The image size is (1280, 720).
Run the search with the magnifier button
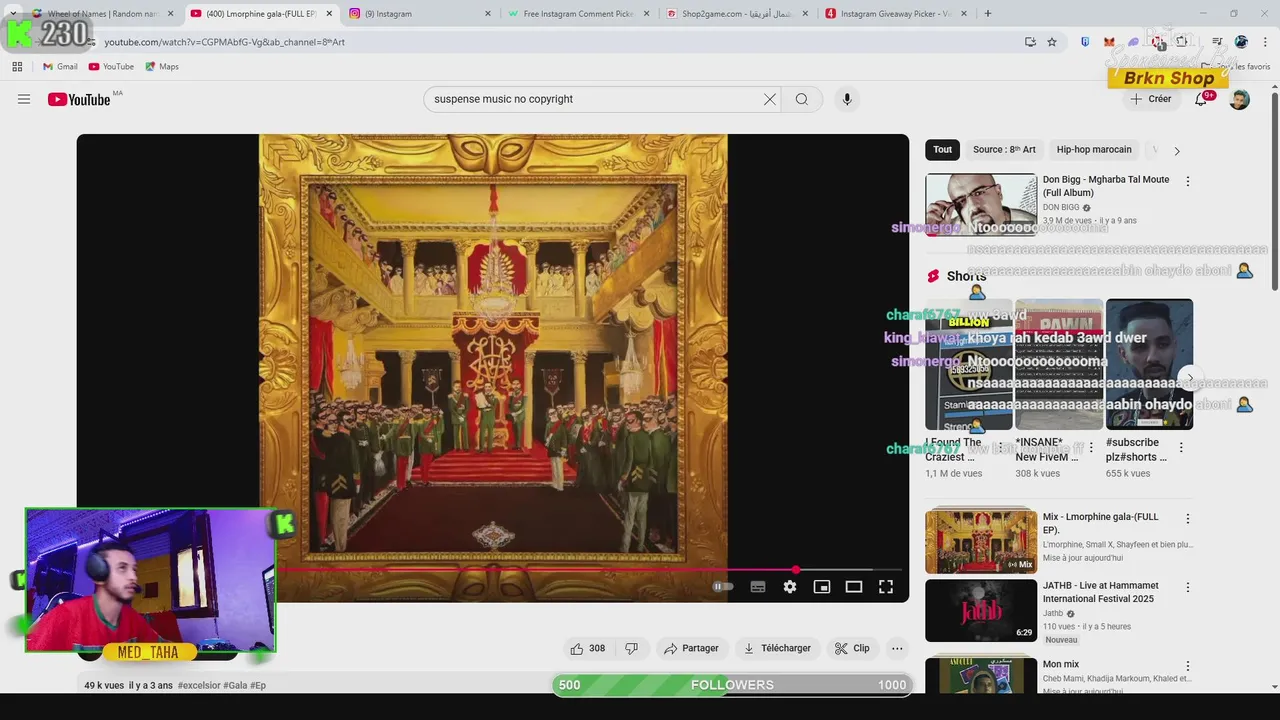click(x=802, y=99)
